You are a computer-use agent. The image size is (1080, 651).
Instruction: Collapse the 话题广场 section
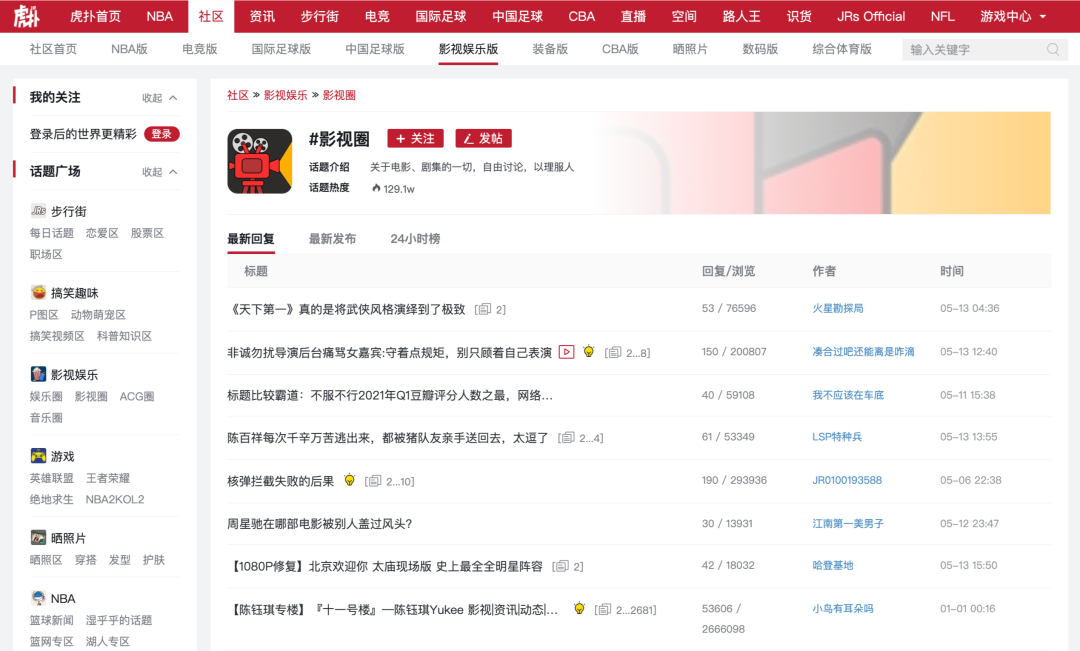pos(160,172)
